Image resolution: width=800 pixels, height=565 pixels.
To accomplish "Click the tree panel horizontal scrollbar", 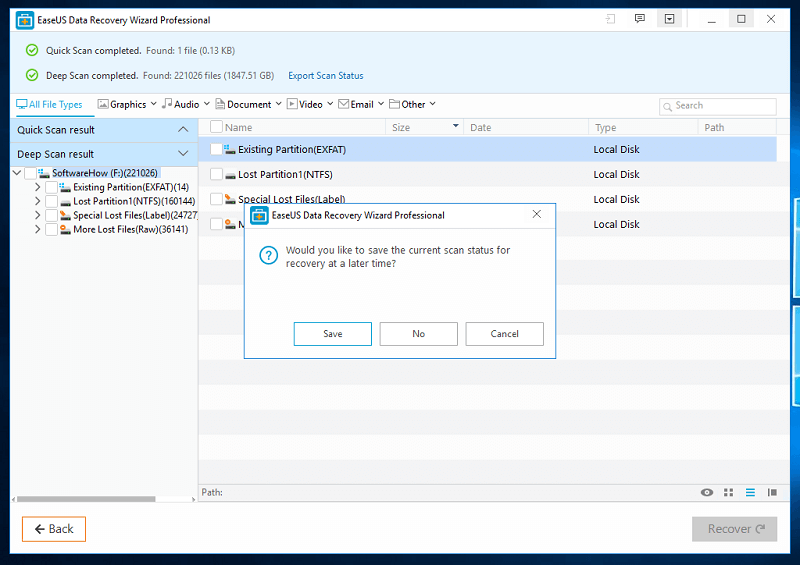I will (x=86, y=499).
